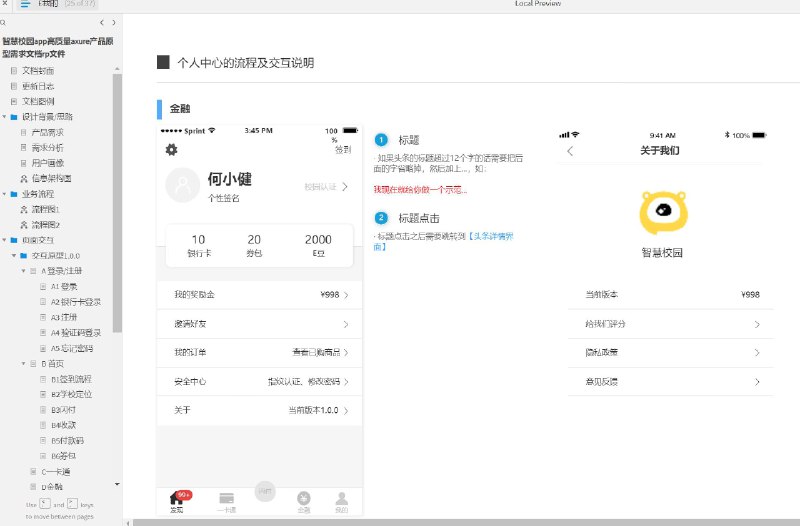
Task: Open 文档封面 page in sitemap
Action: 38,71
